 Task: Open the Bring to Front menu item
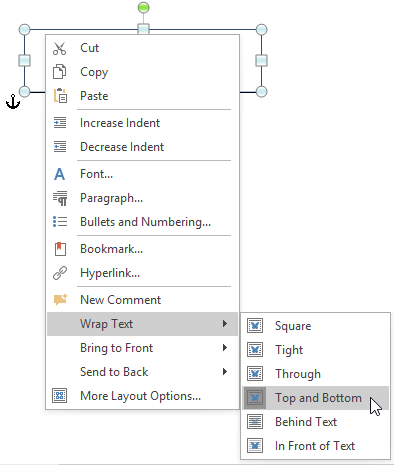coord(142,348)
